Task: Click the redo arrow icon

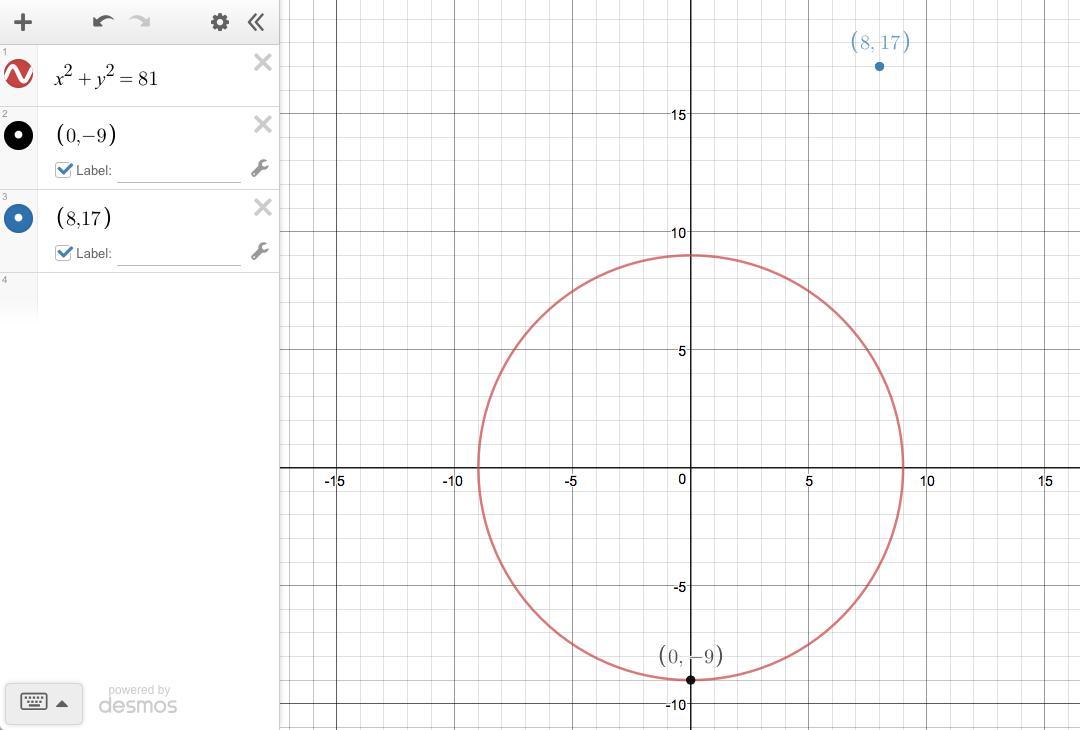Action: click(x=140, y=21)
